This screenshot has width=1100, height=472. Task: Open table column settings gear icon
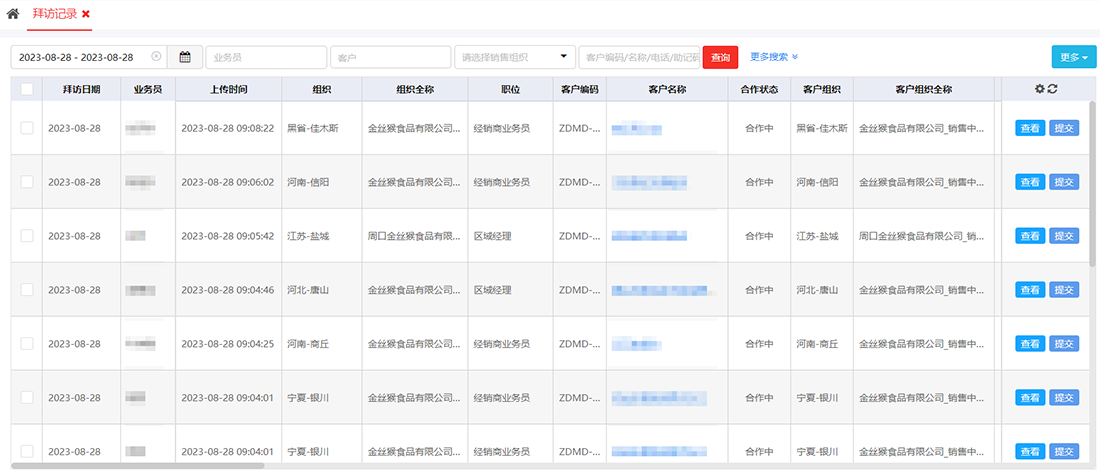[1040, 89]
